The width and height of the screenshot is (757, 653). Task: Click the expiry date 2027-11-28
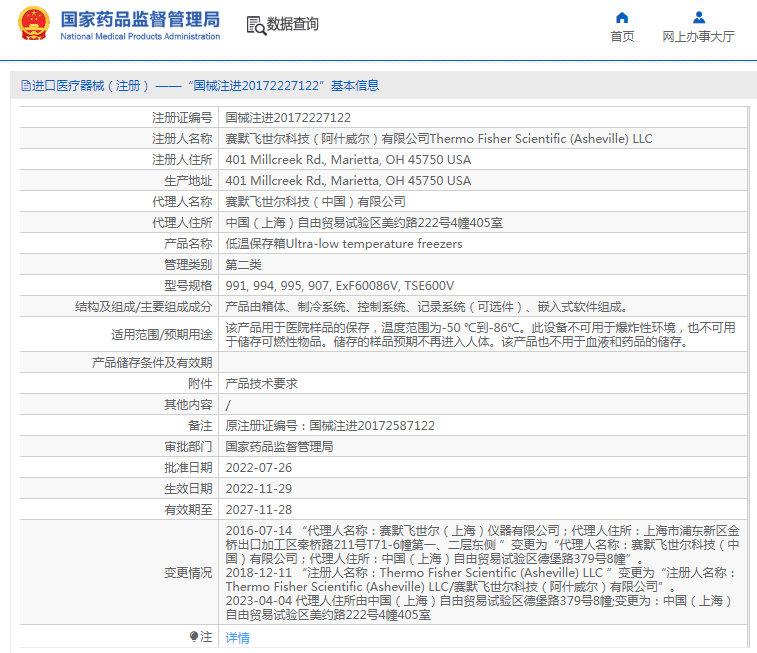pos(258,509)
